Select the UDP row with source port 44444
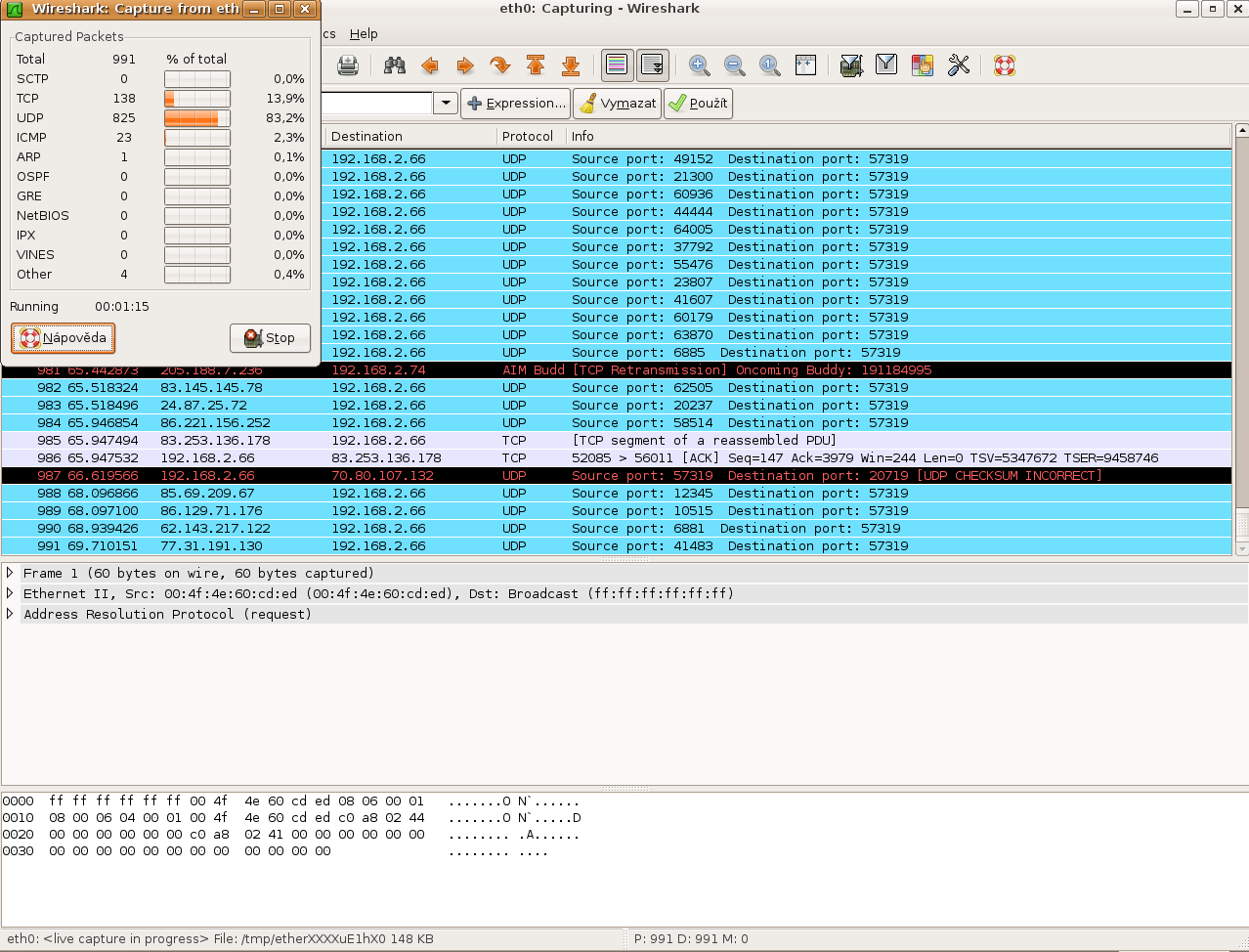Viewport: 1249px width, 952px height. click(777, 212)
